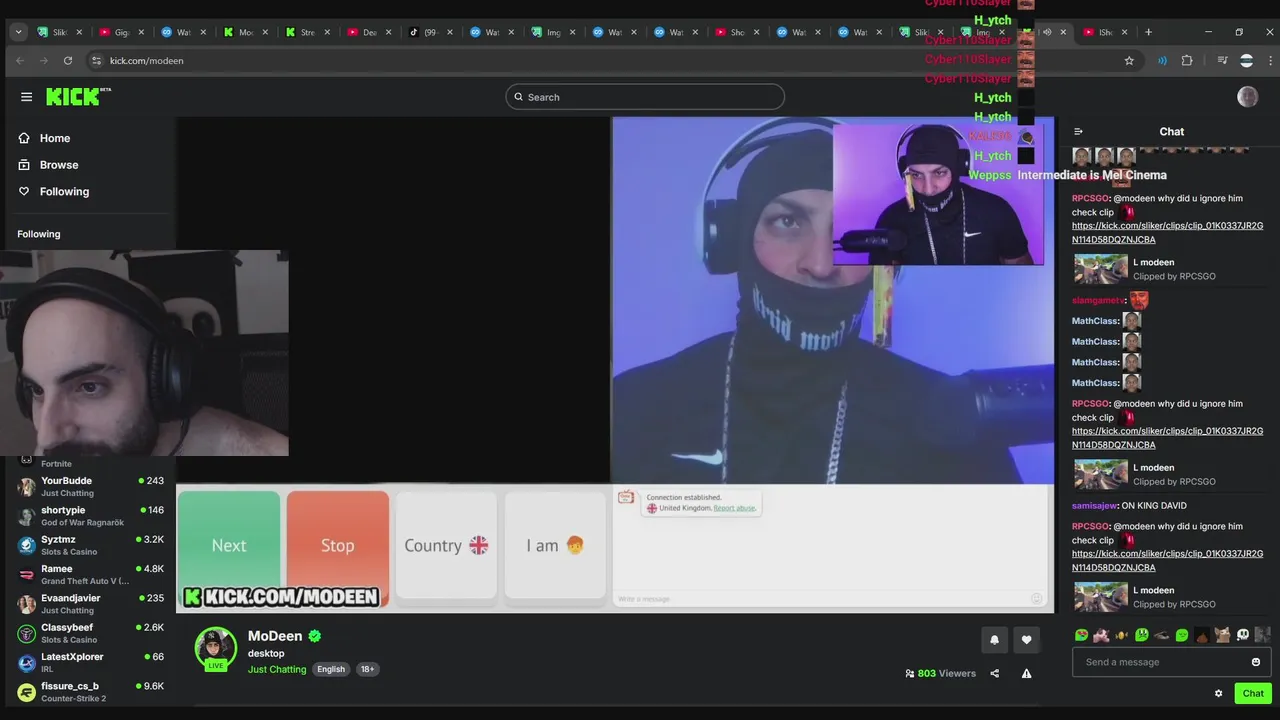Click the 803 Viewers count
The height and width of the screenshot is (720, 1280).
[x=940, y=673]
